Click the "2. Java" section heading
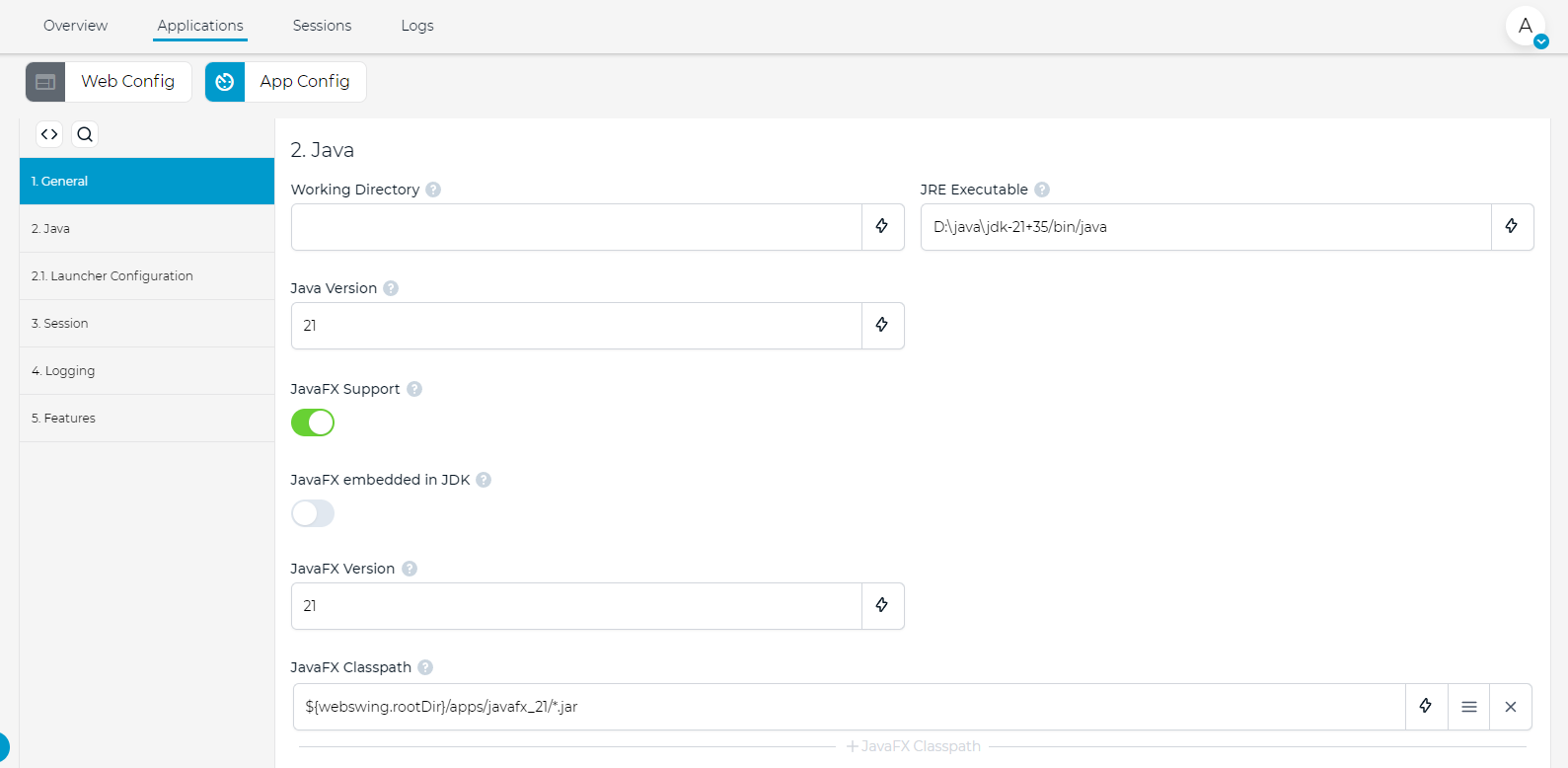This screenshot has height=768, width=1568. [323, 150]
